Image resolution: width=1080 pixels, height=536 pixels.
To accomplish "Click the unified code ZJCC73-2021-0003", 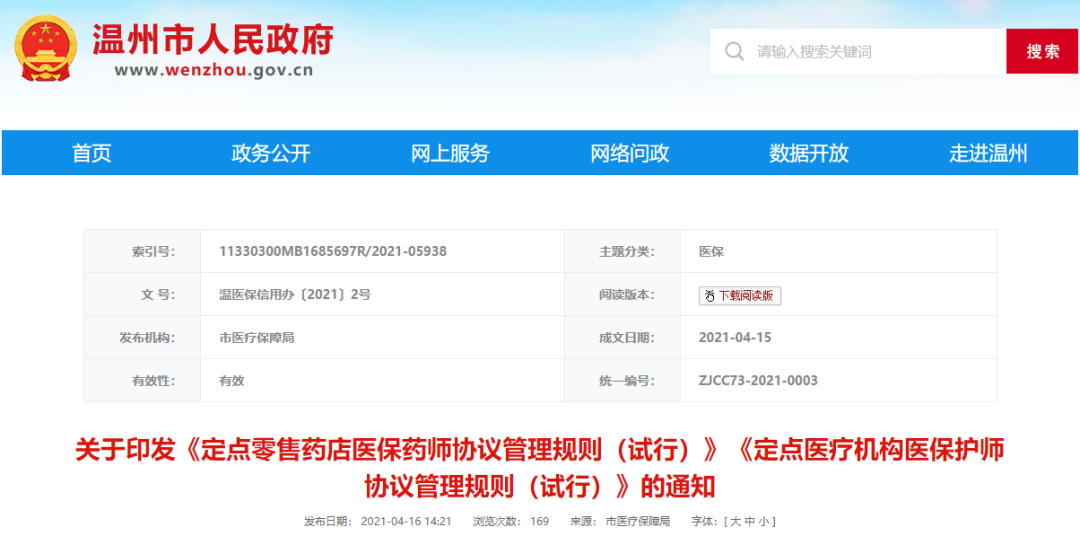I will (x=758, y=380).
